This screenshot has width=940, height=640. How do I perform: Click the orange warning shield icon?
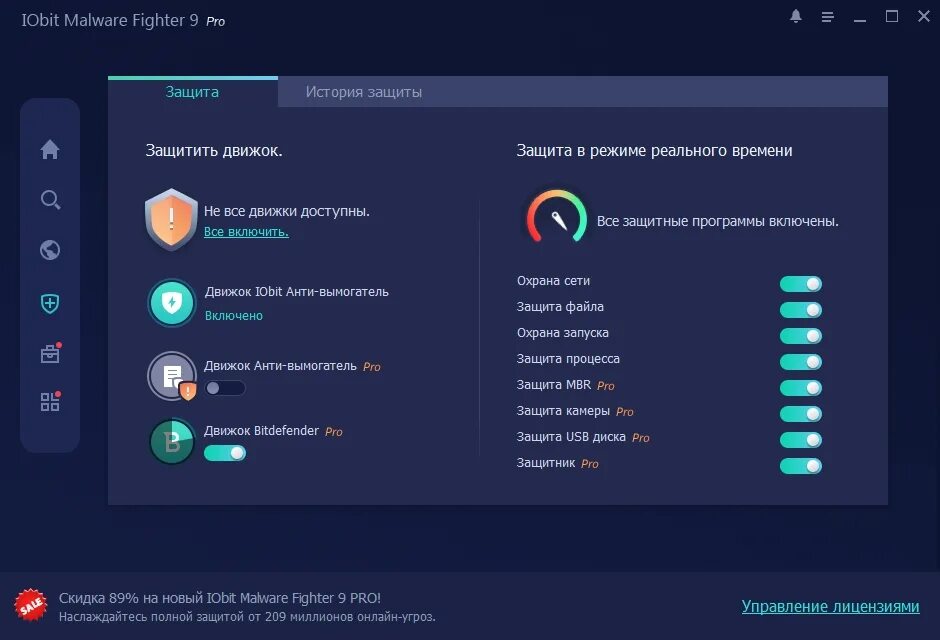click(x=171, y=219)
